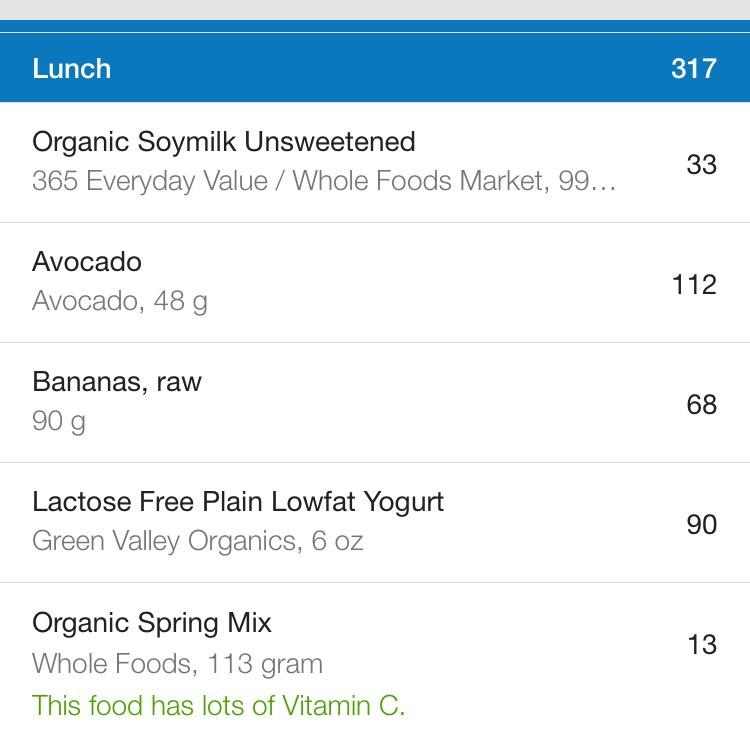Open Lactose Free Plain Lowfat Yogurt entry
The image size is (750, 731).
(x=238, y=502)
